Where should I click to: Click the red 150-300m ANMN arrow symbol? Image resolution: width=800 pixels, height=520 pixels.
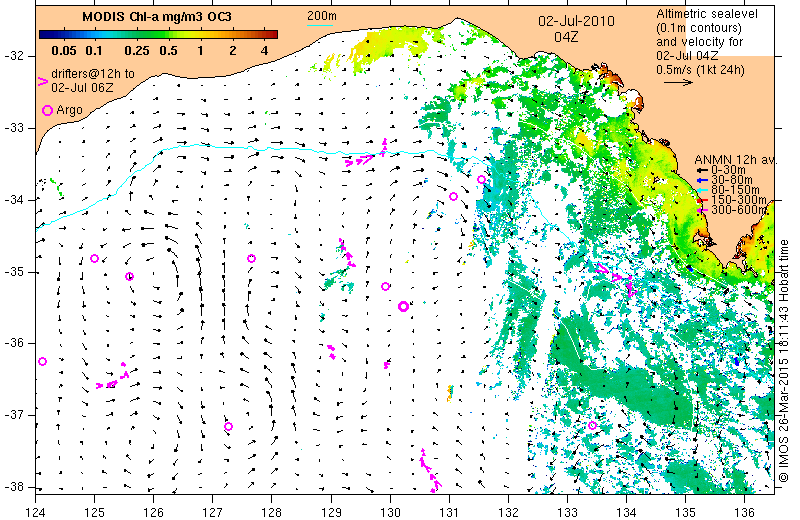[703, 200]
